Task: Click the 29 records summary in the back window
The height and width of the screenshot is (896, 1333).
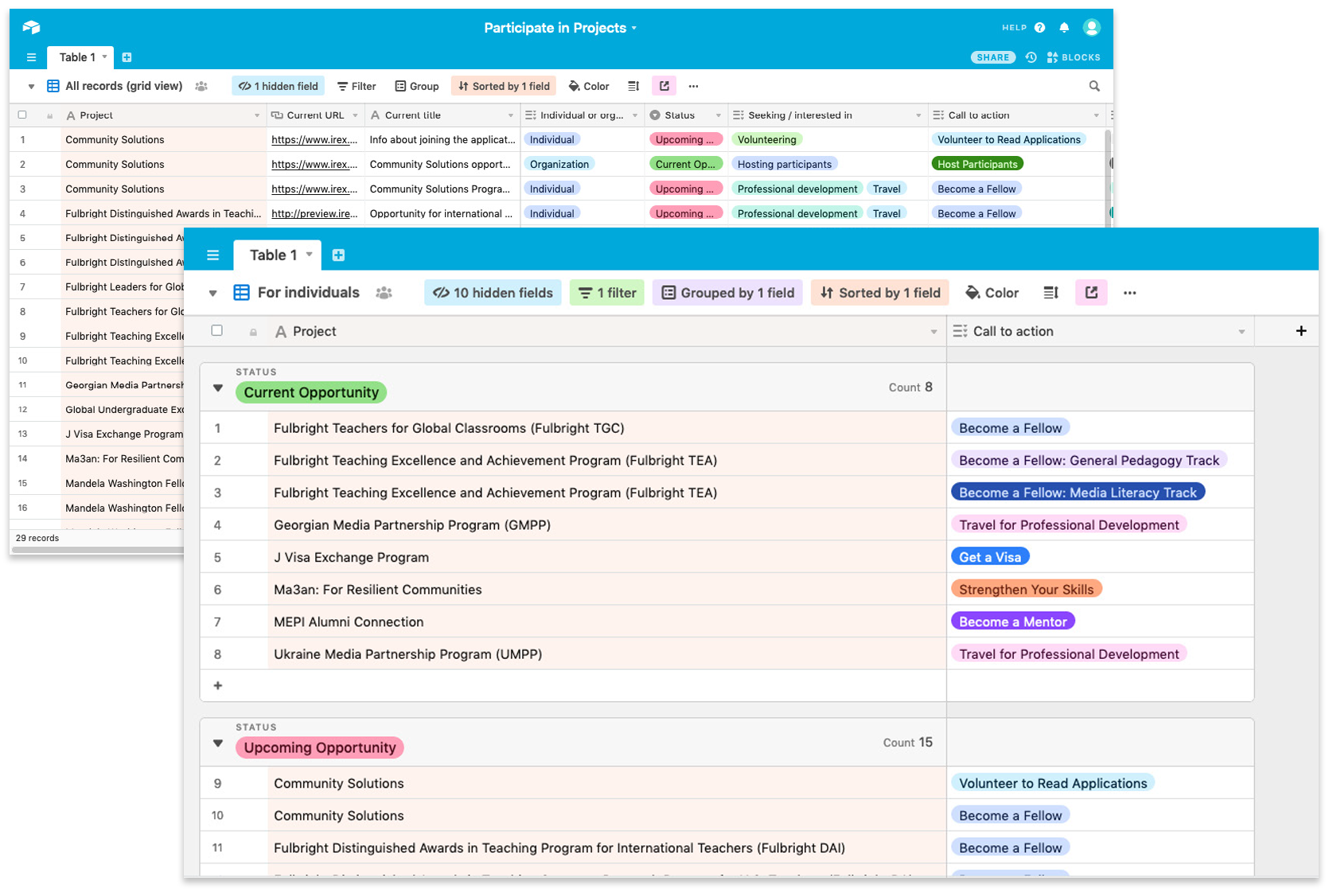Action: point(37,538)
